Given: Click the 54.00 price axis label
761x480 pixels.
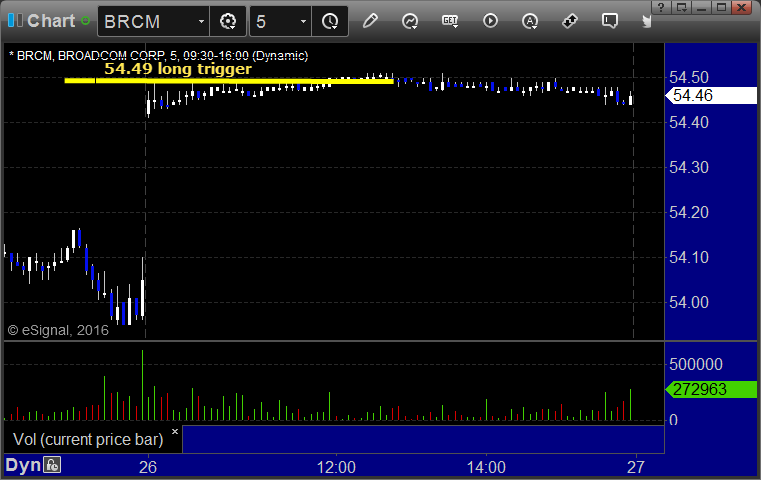Looking at the screenshot, I should (x=689, y=302).
